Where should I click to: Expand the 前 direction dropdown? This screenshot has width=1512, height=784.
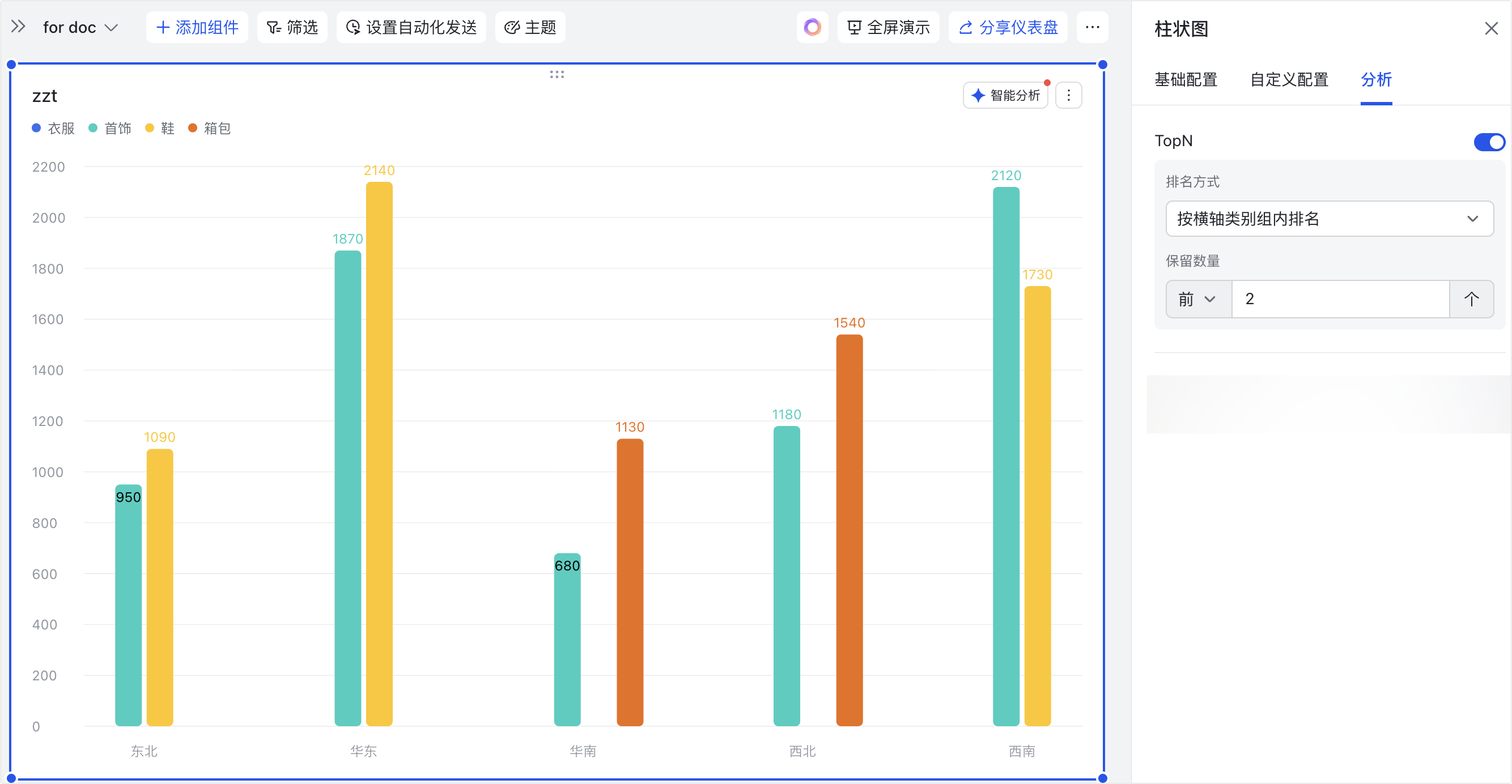[1197, 299]
